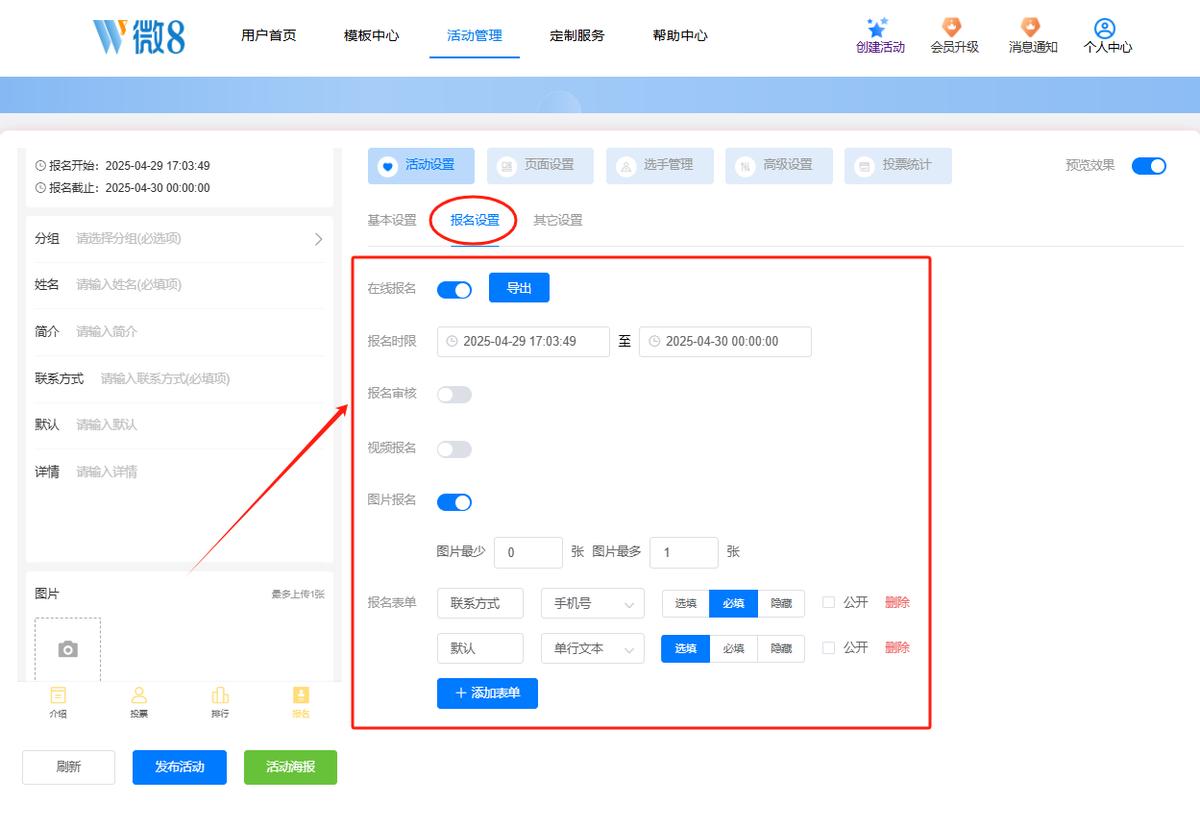Image resolution: width=1200 pixels, height=822 pixels.
Task: Enable the 视频报名 switch
Action: [454, 449]
